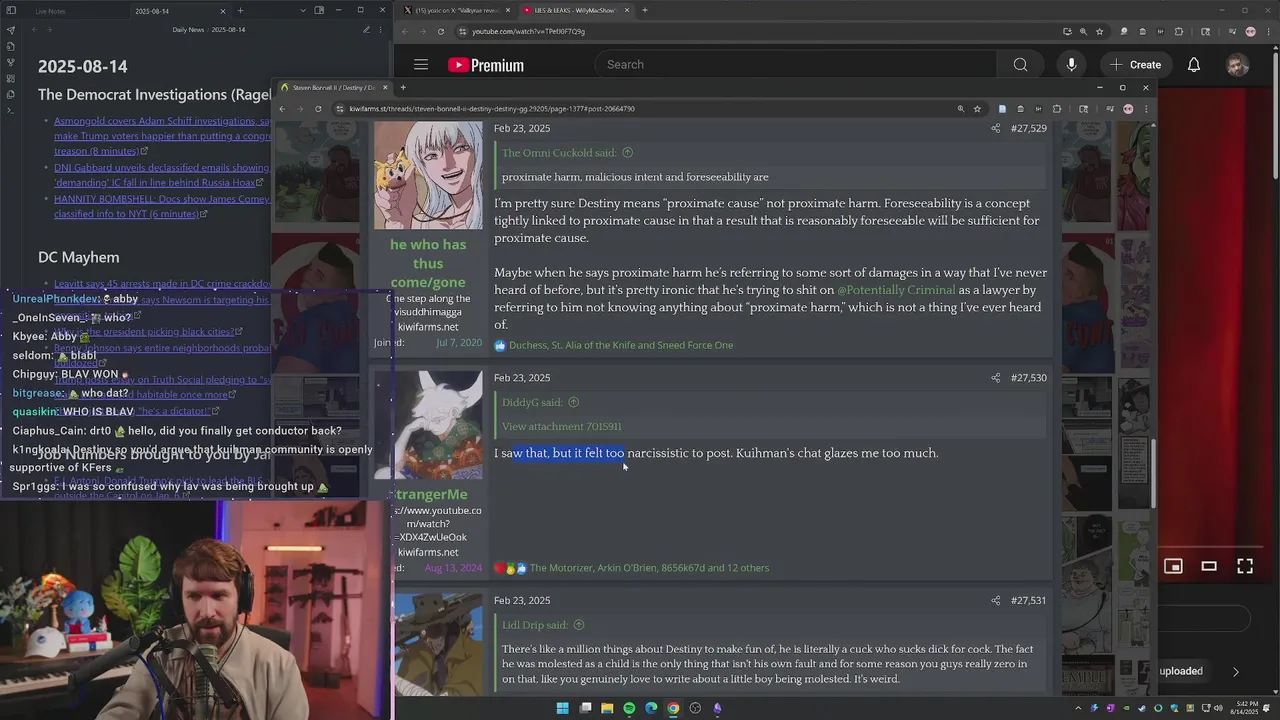The height and width of the screenshot is (720, 1280).
Task: Open HANNITY BOMBSHELL James Comey link
Action: (162, 206)
